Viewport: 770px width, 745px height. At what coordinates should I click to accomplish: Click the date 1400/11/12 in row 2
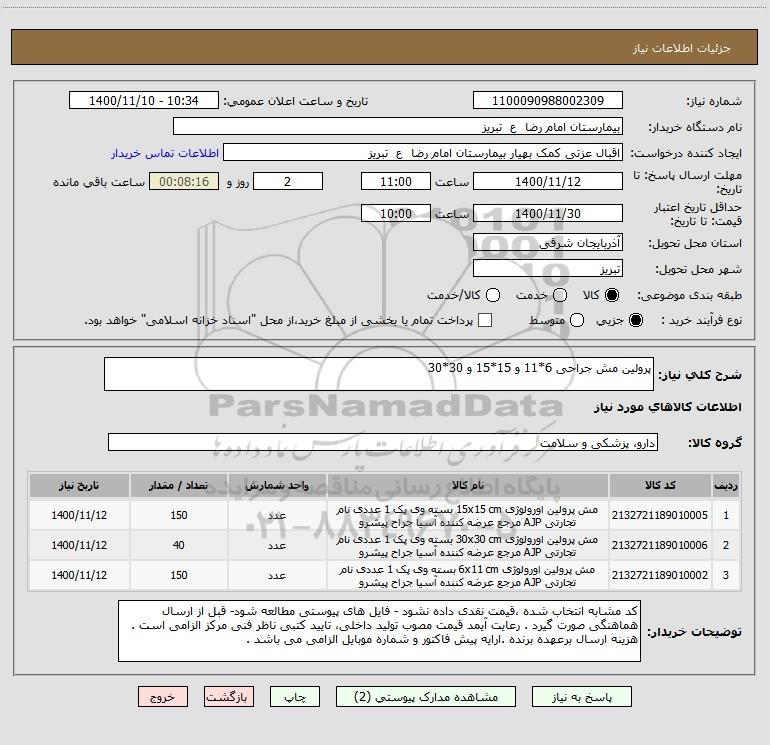79,545
